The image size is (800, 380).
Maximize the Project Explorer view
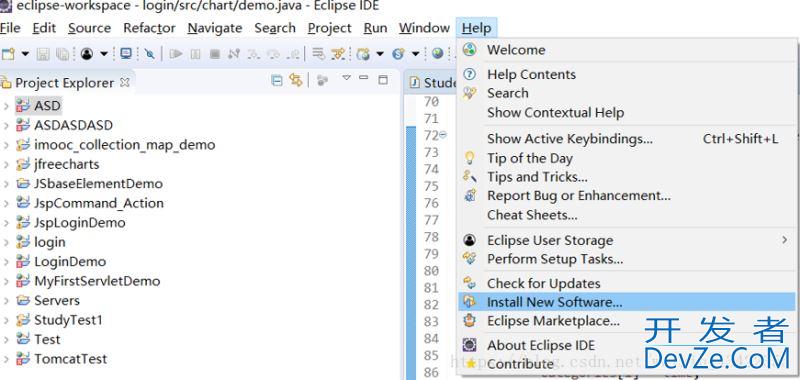[x=383, y=80]
